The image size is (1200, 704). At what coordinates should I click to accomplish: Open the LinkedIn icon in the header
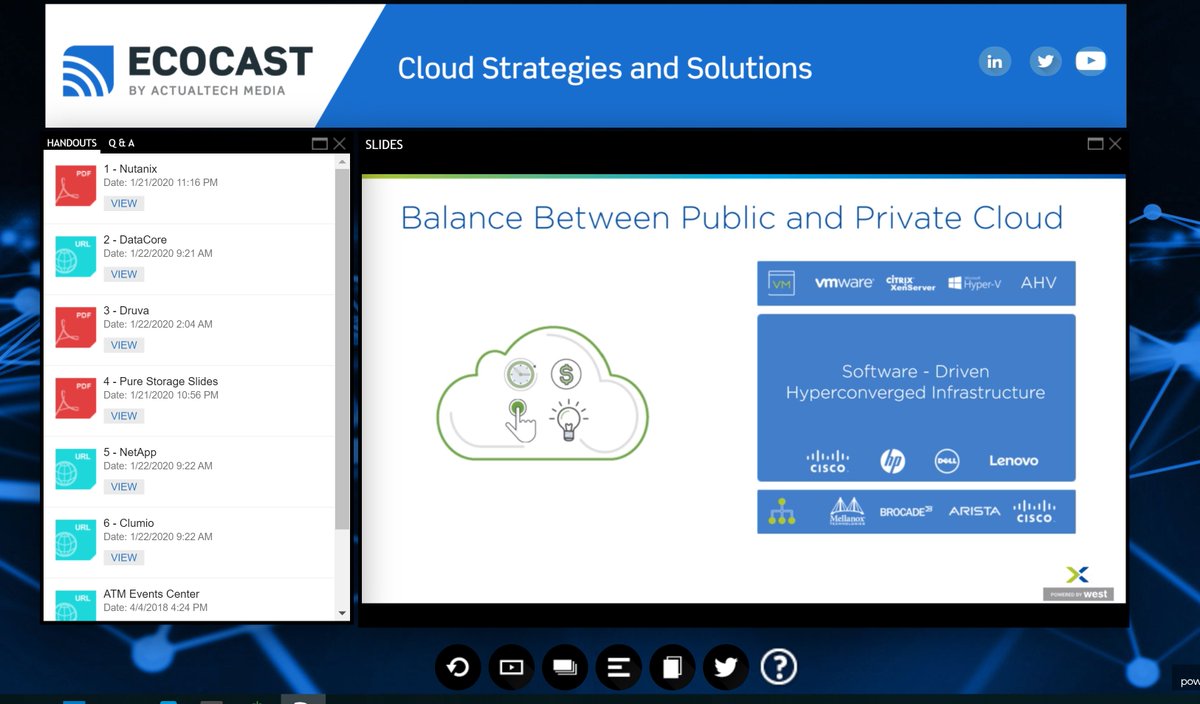pyautogui.click(x=994, y=62)
